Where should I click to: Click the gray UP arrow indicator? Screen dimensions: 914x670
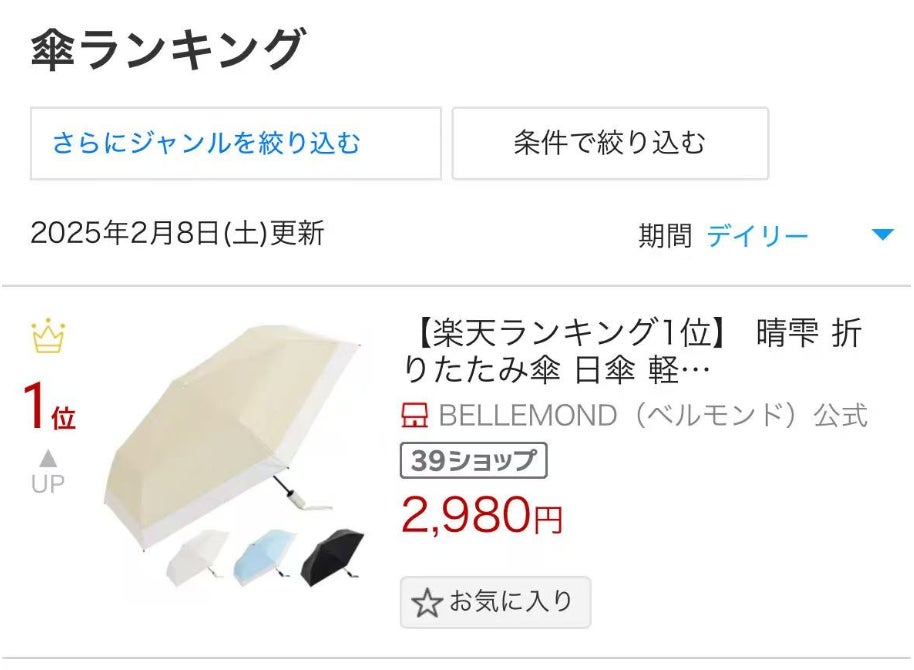(x=47, y=459)
